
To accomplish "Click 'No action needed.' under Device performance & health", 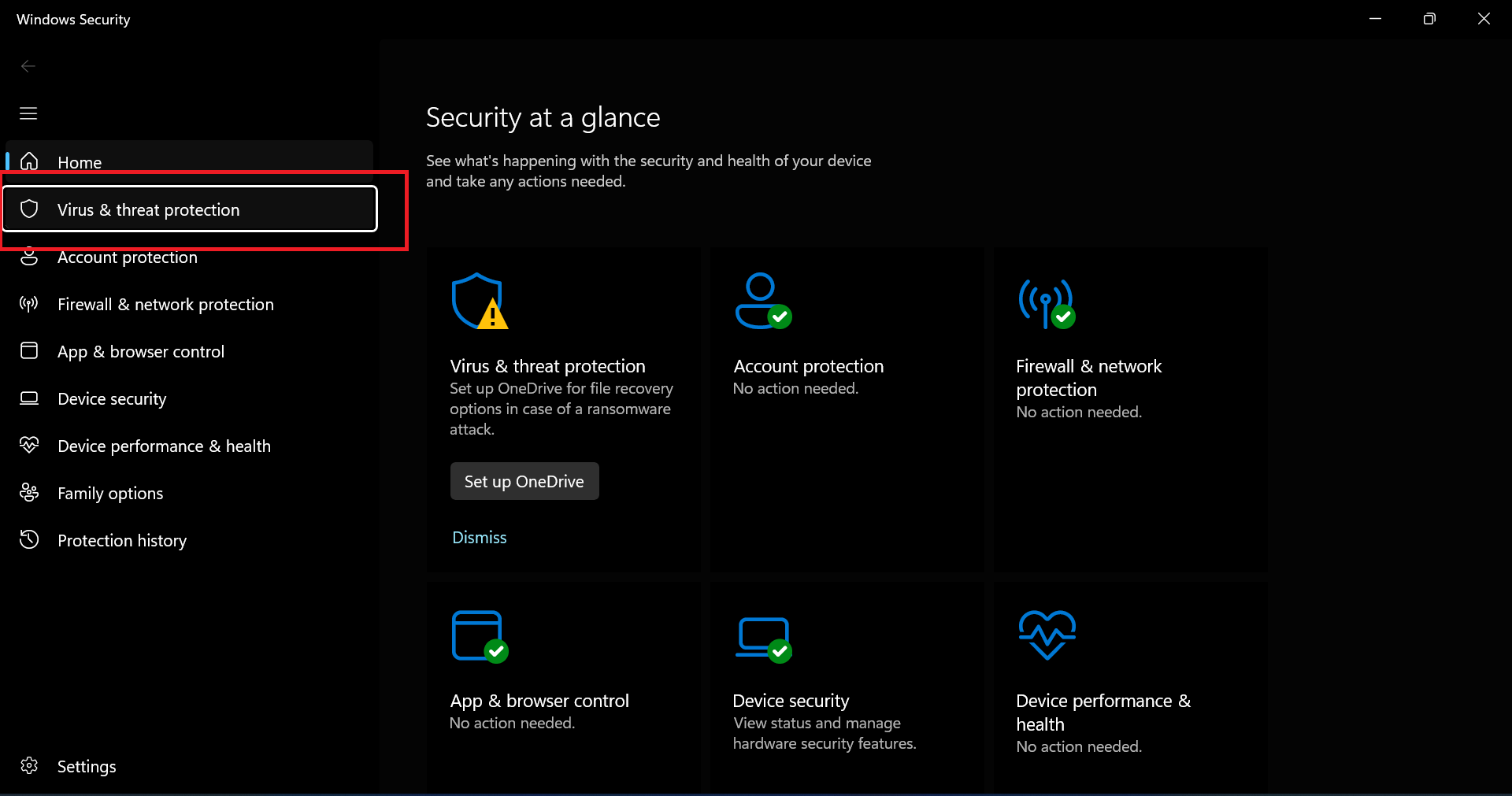I will click(x=1079, y=746).
